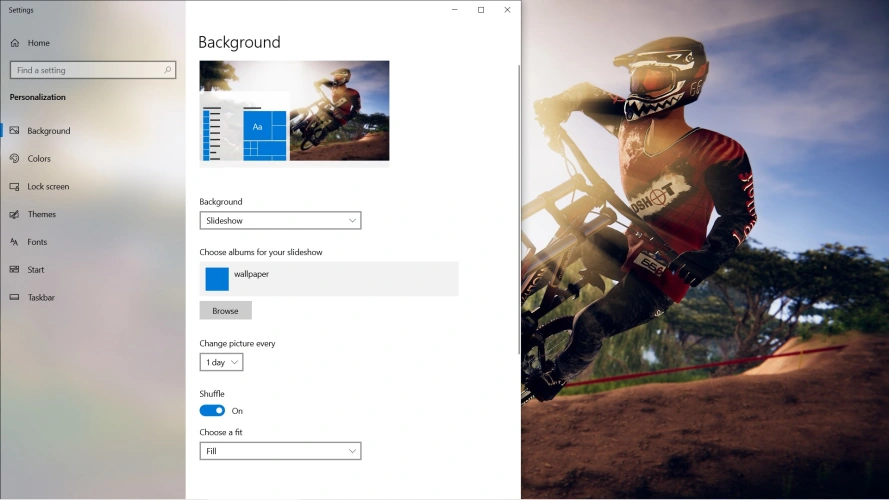The image size is (889, 500).
Task: Click the Home icon in sidebar
Action: pyautogui.click(x=15, y=43)
